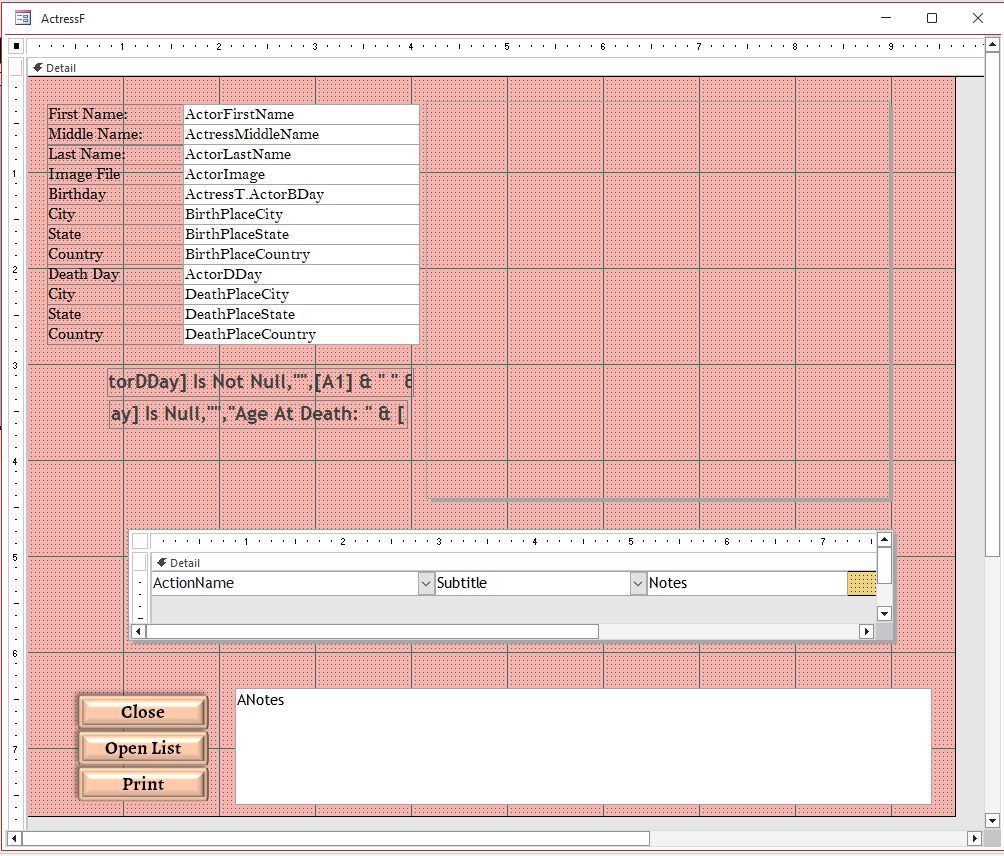Screen dimensions: 1004x856
Task: Open the ActionName combo box dropdown
Action: [426, 583]
